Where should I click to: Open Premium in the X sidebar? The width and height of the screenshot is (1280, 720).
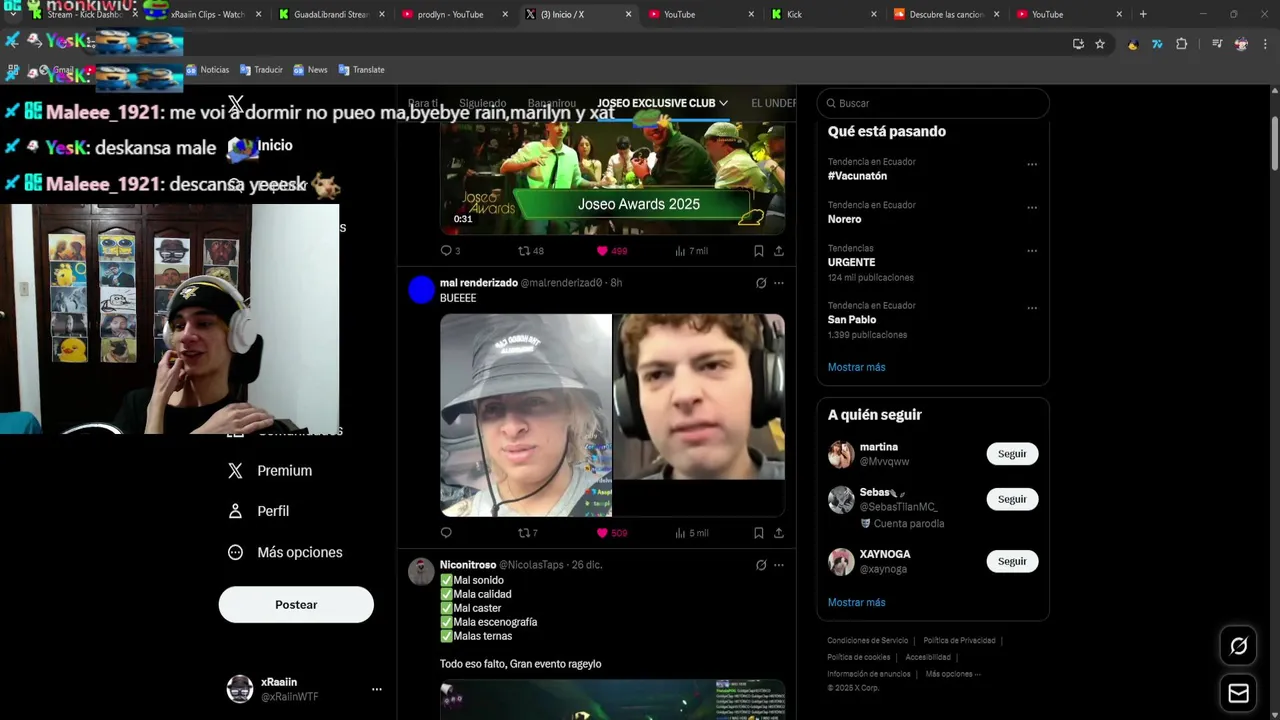(272, 471)
